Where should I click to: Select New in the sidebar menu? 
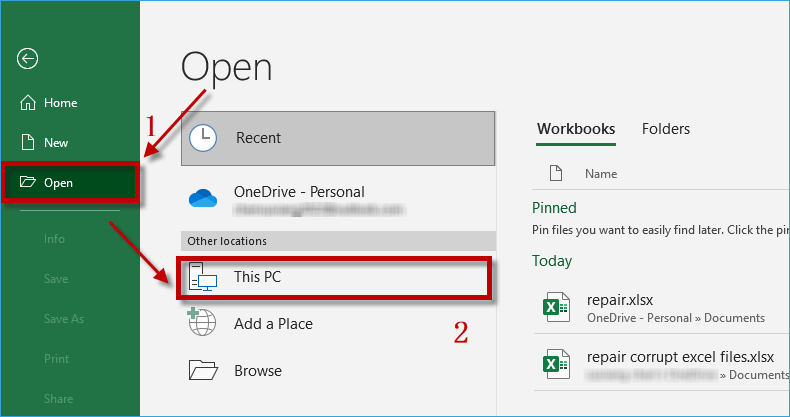click(70, 143)
